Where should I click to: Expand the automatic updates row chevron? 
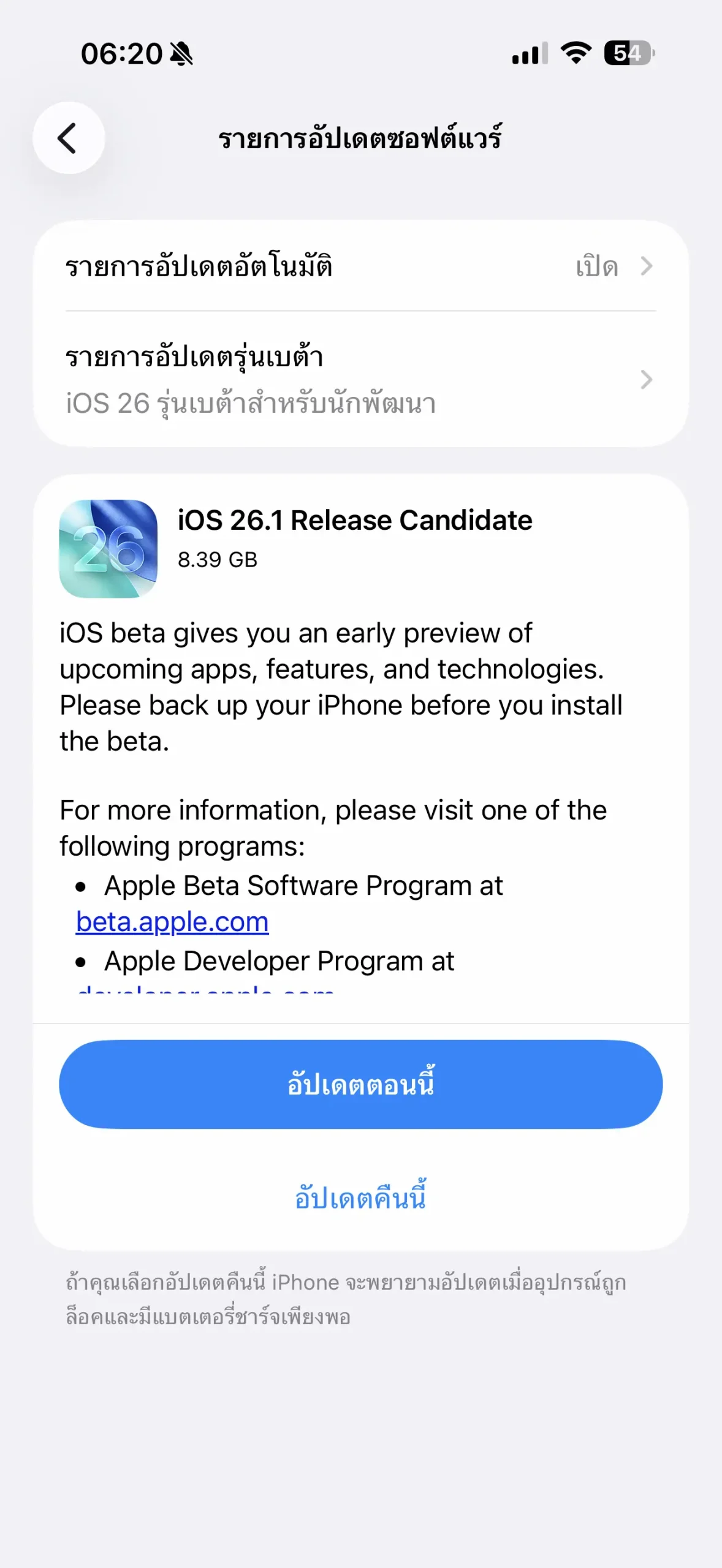[646, 266]
